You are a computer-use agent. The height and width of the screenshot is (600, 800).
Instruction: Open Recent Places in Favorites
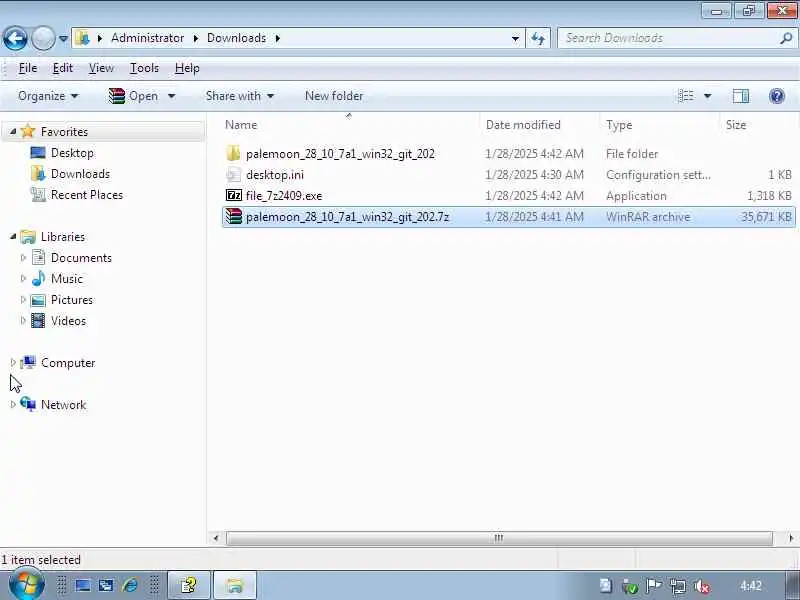coord(87,194)
